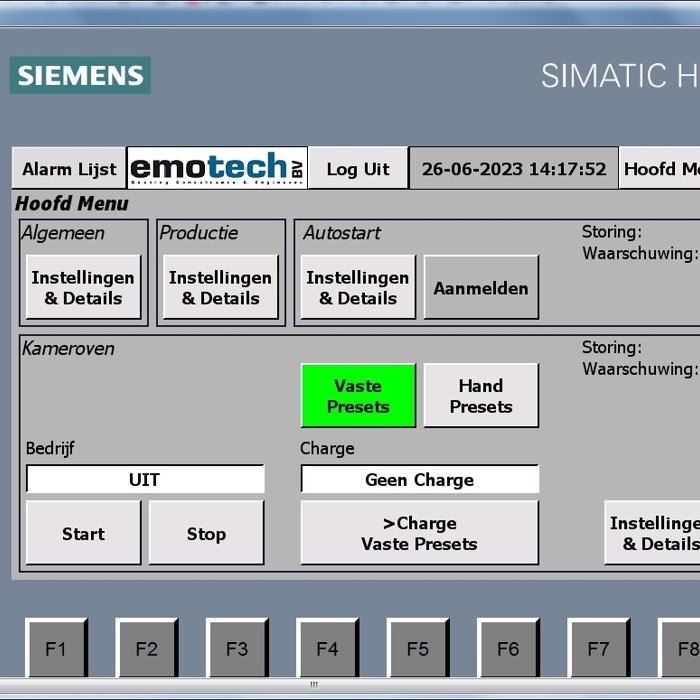Open Autostart Instellingen & Details
Viewport: 700px width, 700px height.
(x=357, y=288)
